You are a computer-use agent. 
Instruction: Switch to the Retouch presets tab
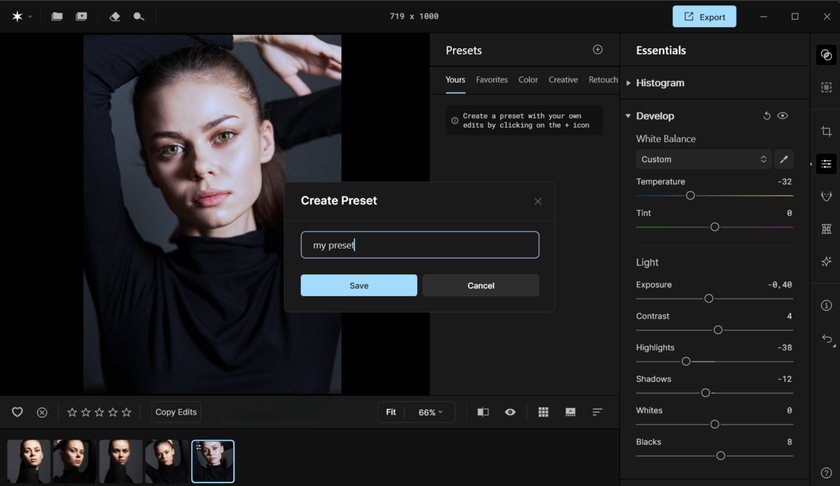tap(603, 79)
